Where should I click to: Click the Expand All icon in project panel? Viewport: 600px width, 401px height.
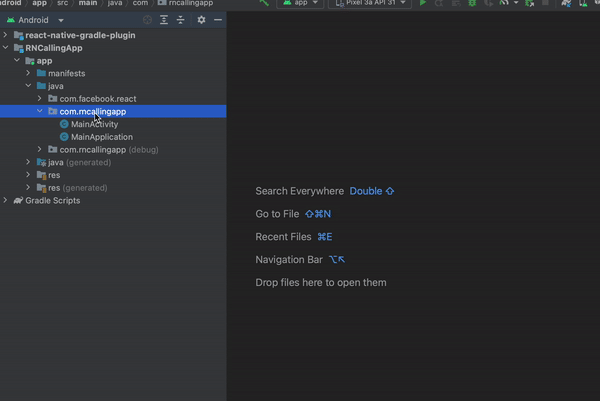[164, 20]
